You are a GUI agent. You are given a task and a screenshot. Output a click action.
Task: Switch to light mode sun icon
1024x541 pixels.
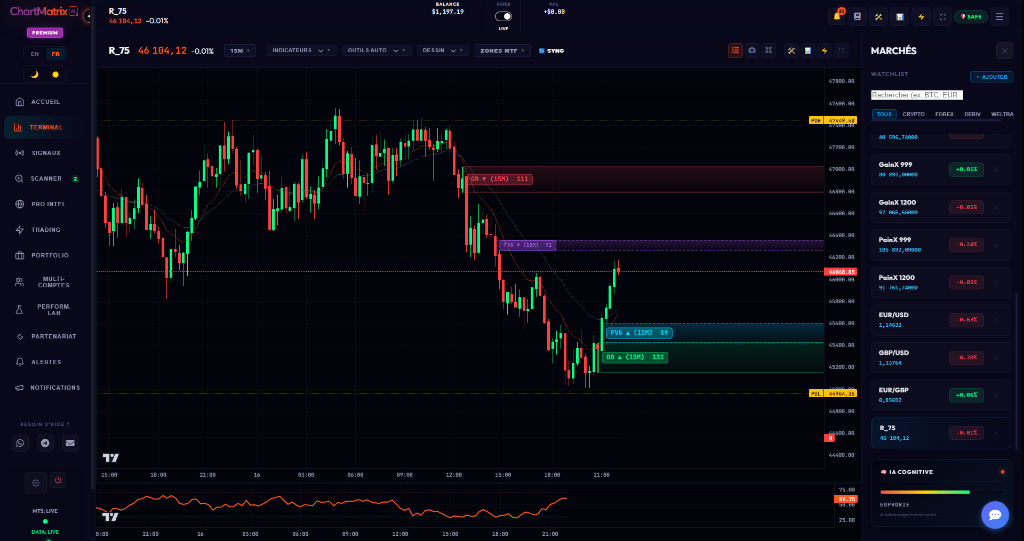point(56,74)
